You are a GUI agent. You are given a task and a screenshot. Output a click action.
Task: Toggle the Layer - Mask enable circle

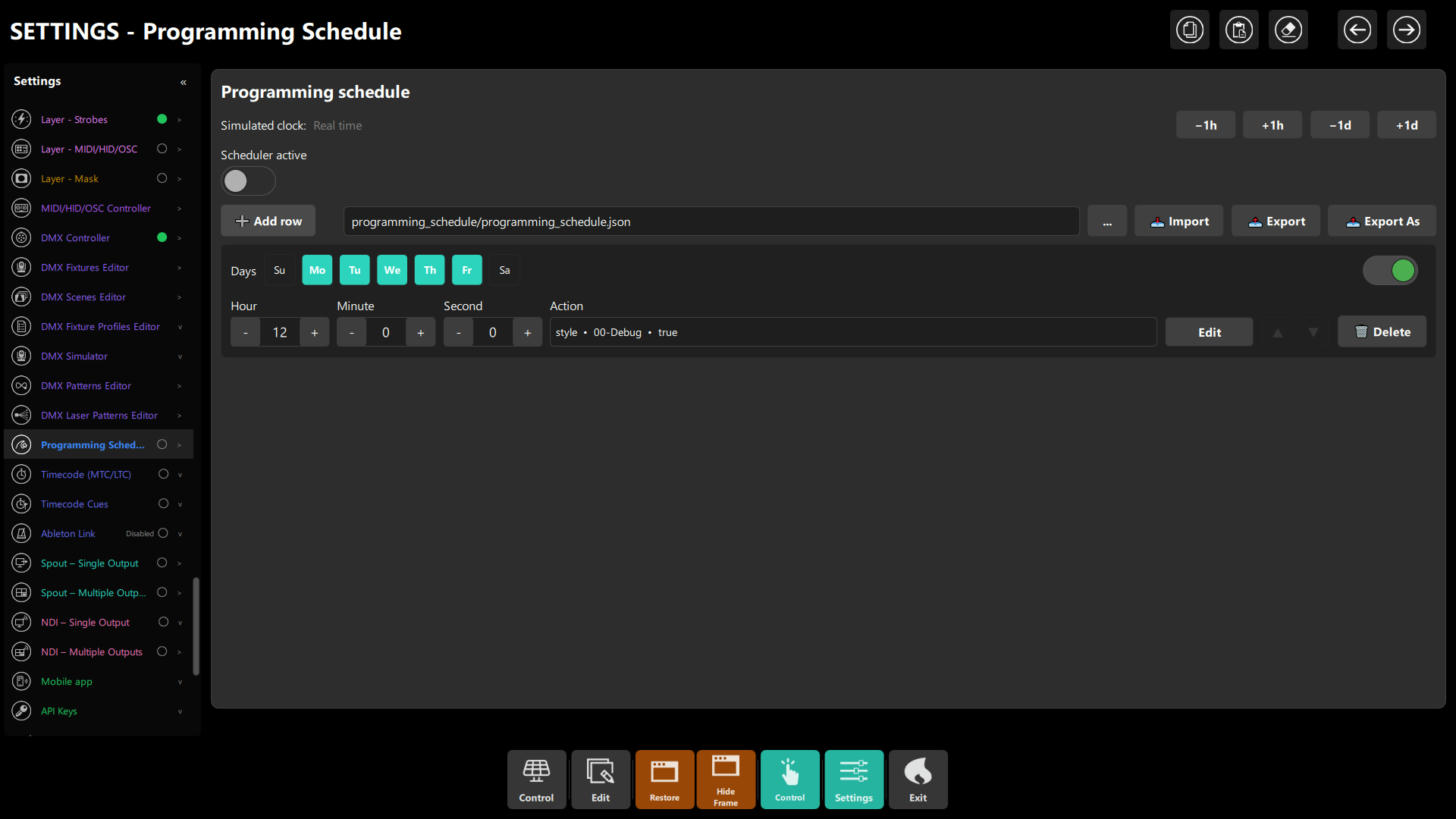point(162,179)
